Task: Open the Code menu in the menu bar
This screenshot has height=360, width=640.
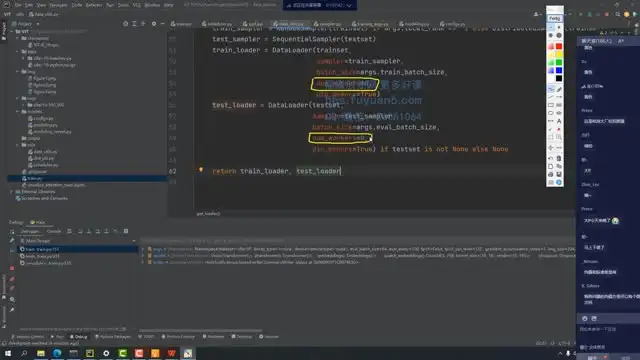Action: (77, 5)
